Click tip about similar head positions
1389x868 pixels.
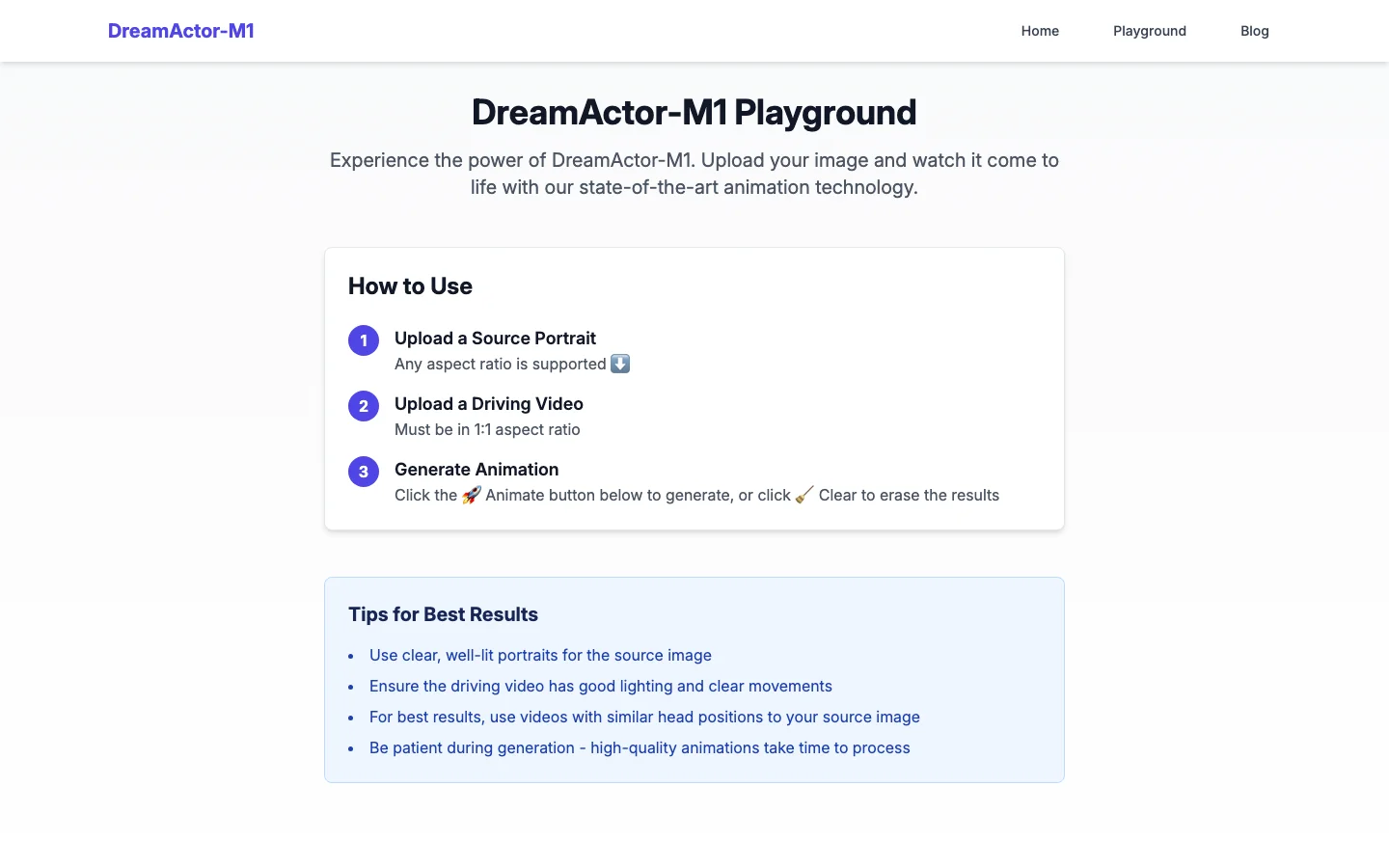644,717
